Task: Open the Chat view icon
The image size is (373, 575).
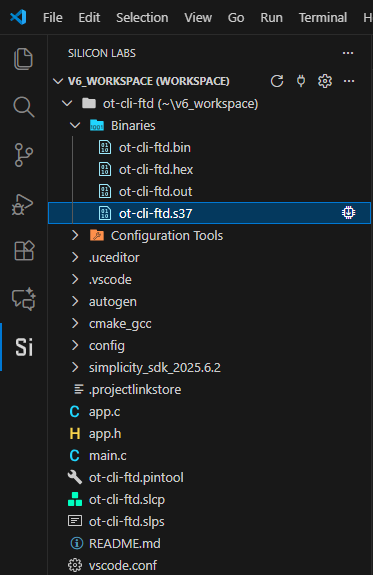Action: (24, 299)
